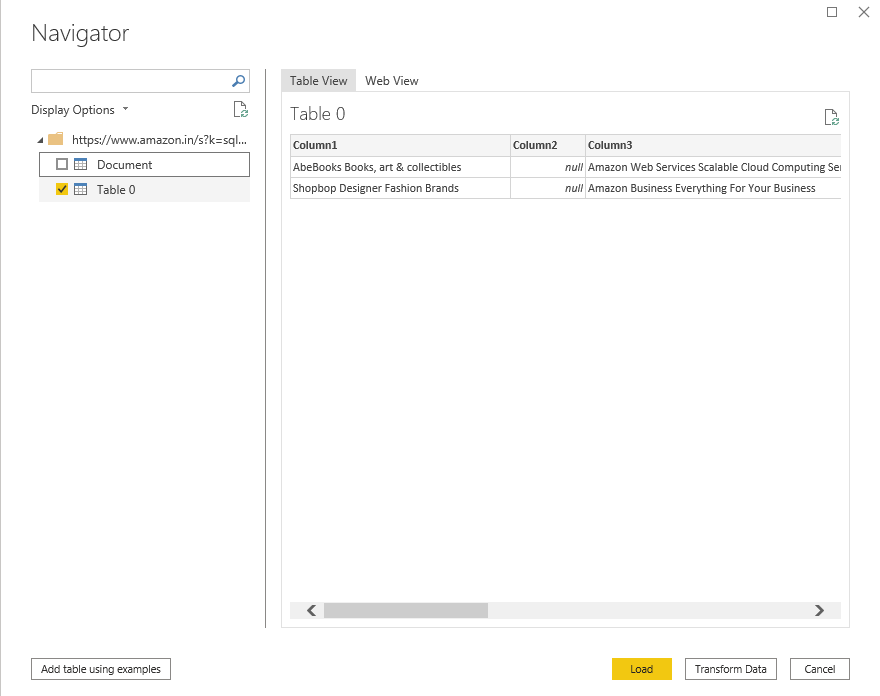Image resolution: width=880 pixels, height=696 pixels.
Task: Collapse the amazon.in URL tree node
Action: coord(39,140)
